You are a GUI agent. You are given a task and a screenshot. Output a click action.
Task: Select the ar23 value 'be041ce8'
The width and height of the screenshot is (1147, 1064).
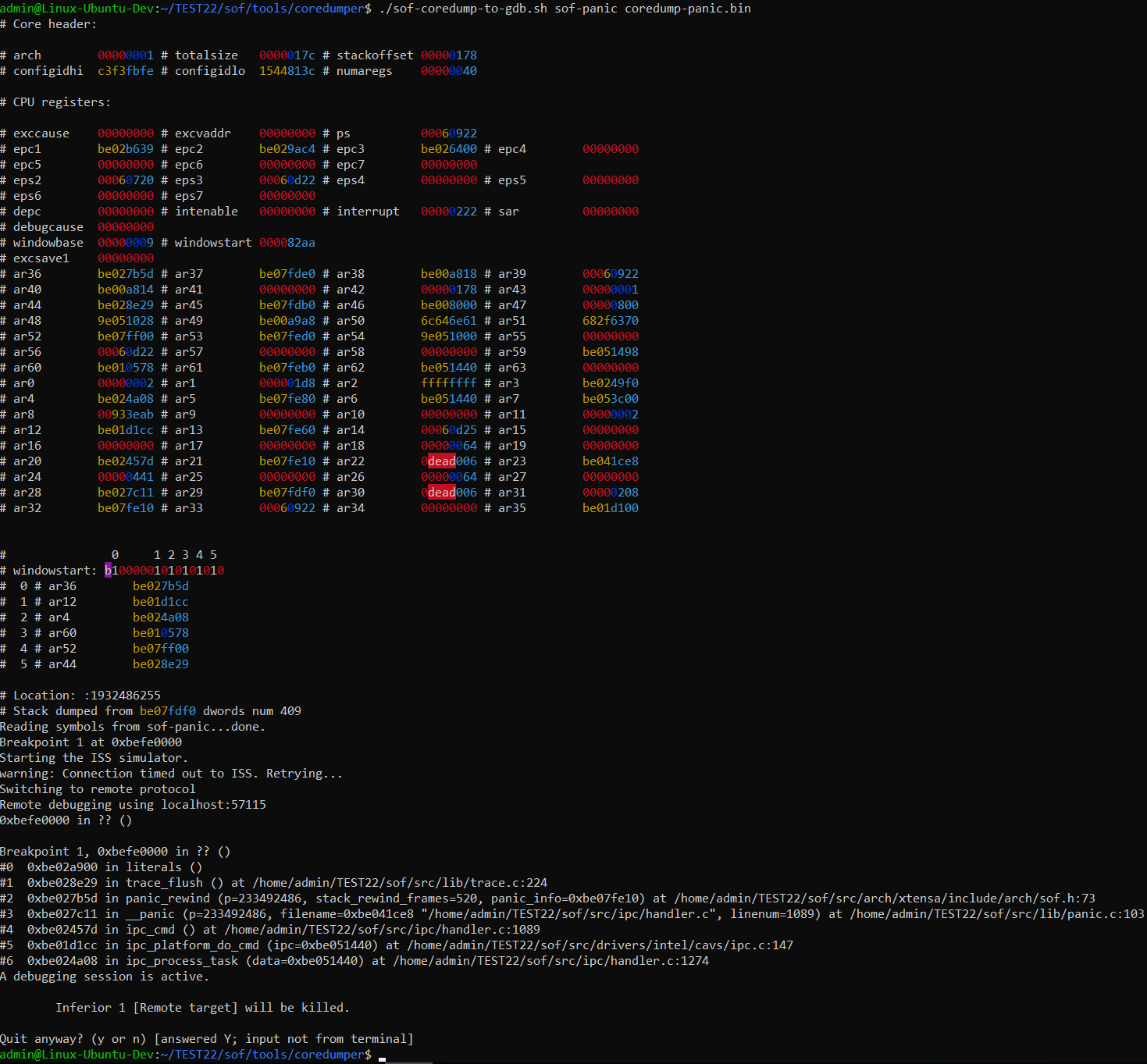coord(611,461)
